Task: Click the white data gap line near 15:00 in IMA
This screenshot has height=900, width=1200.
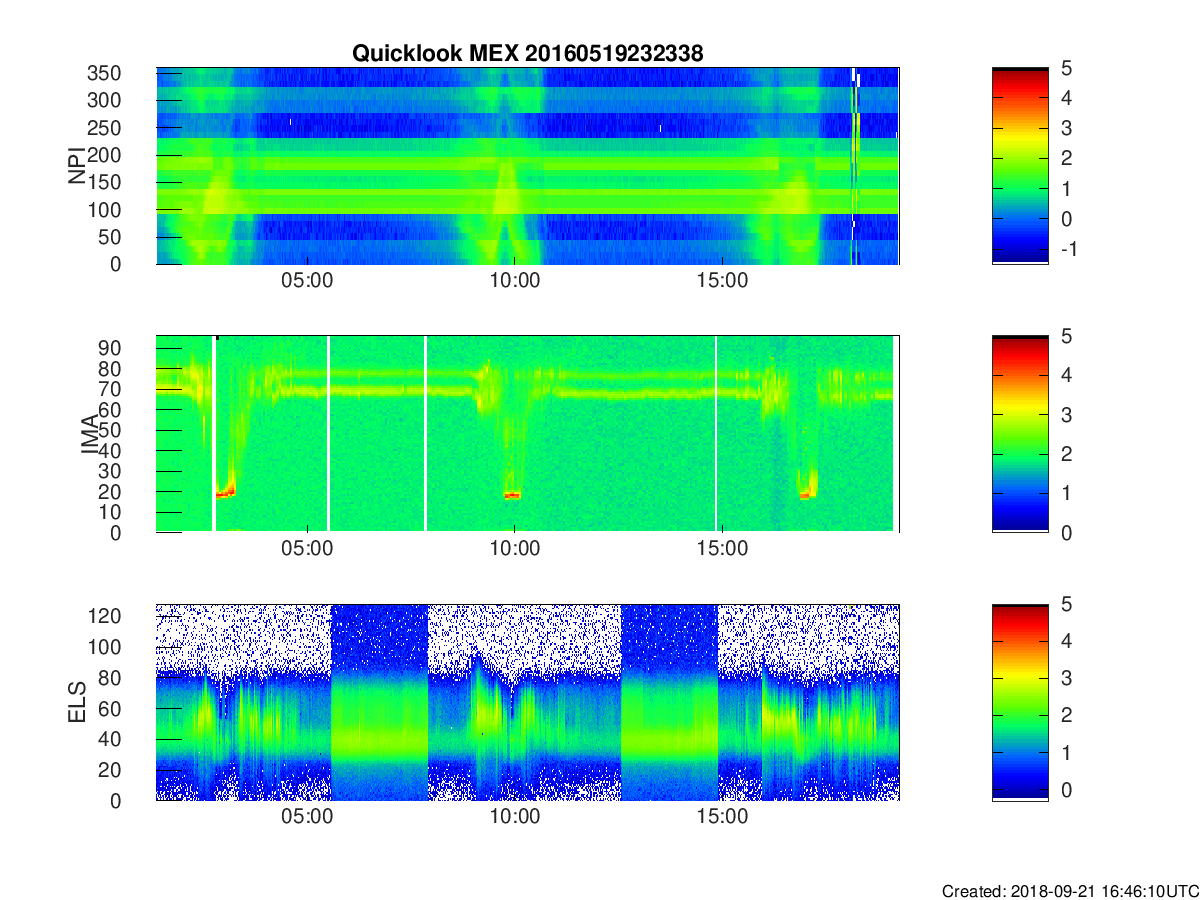Action: coord(716,434)
